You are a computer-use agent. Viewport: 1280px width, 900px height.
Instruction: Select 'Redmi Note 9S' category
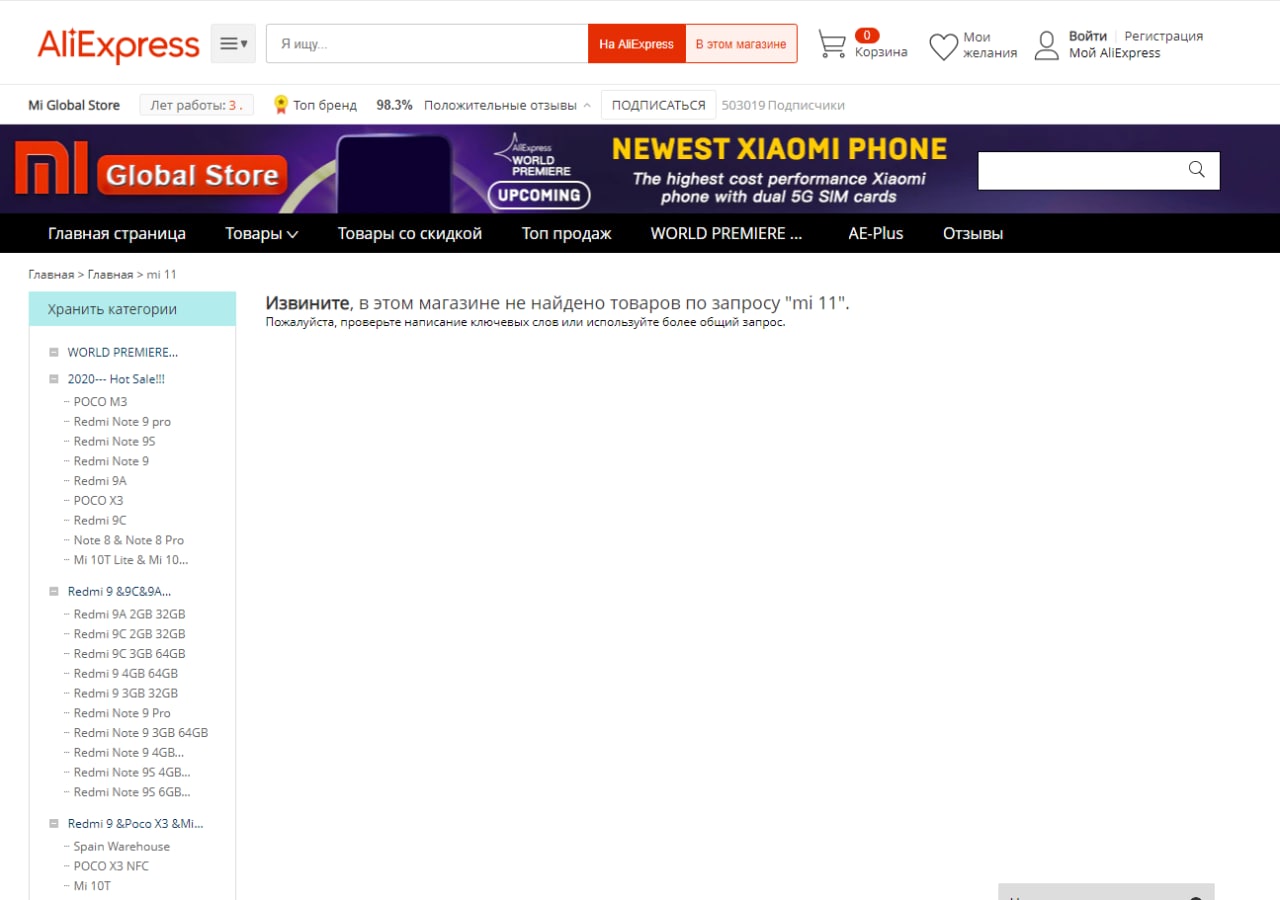(x=114, y=441)
